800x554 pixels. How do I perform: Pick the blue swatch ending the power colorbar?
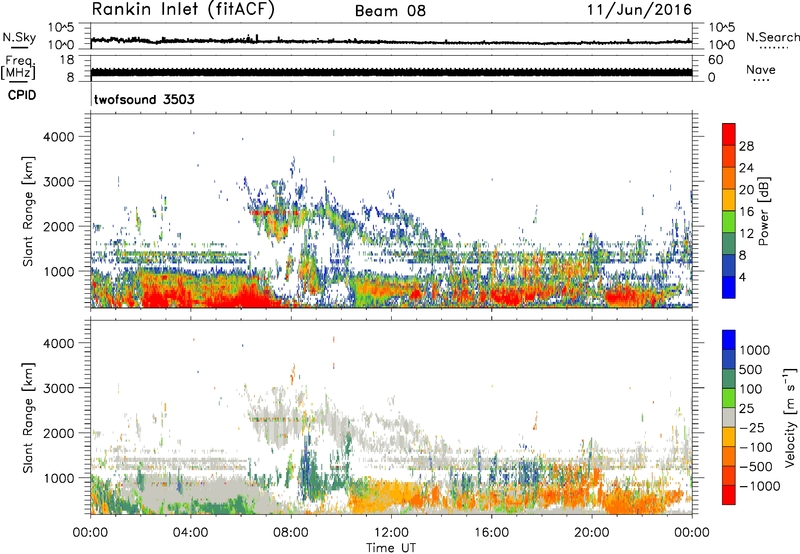click(x=729, y=287)
